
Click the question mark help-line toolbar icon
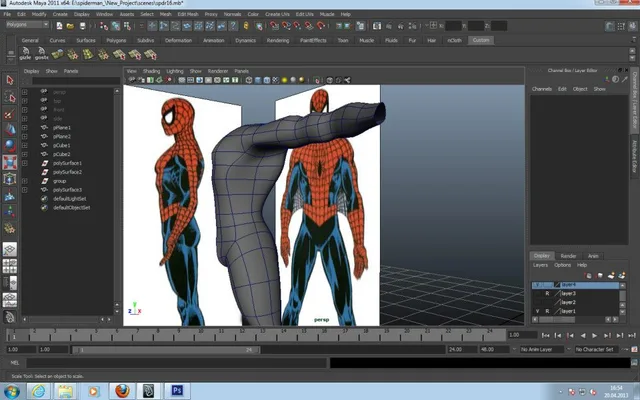233,26
